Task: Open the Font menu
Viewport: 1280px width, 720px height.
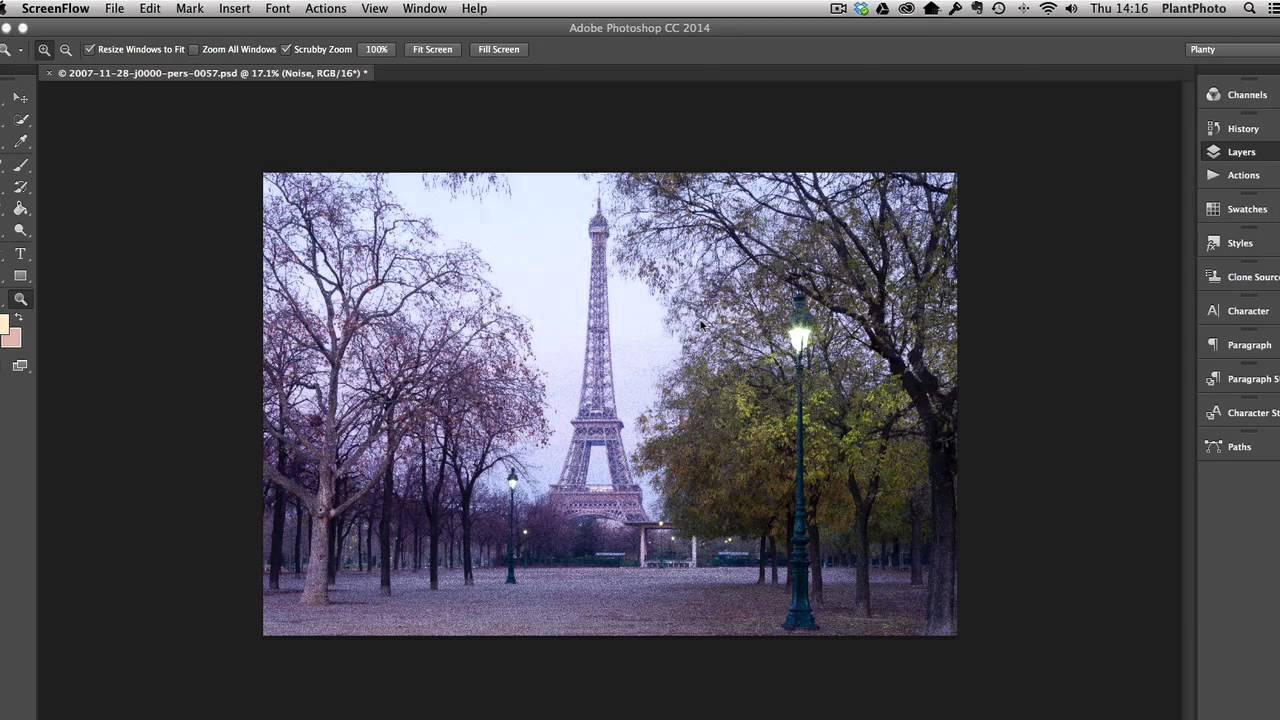Action: 278,8
